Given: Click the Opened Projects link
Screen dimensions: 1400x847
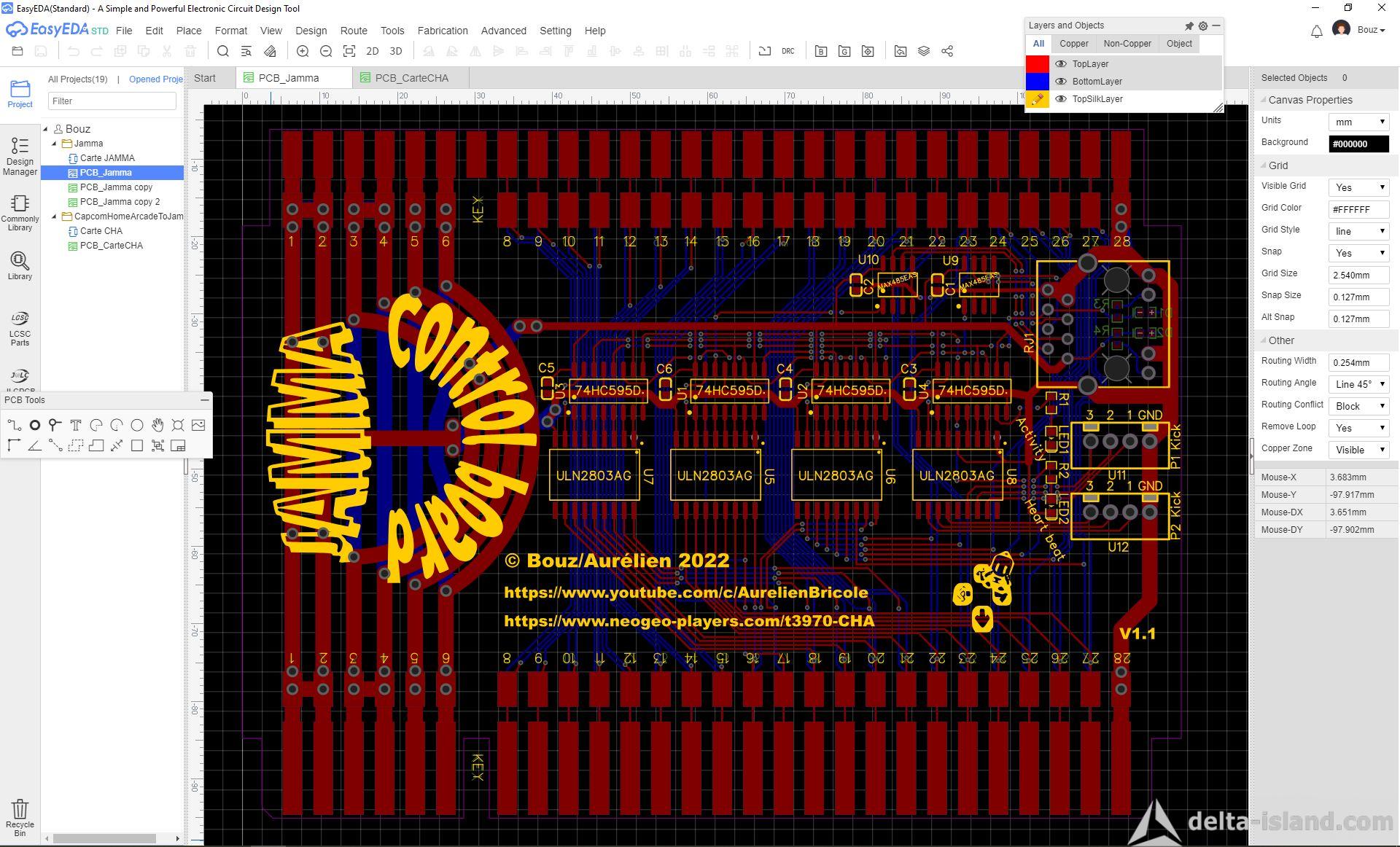Looking at the screenshot, I should coord(155,79).
